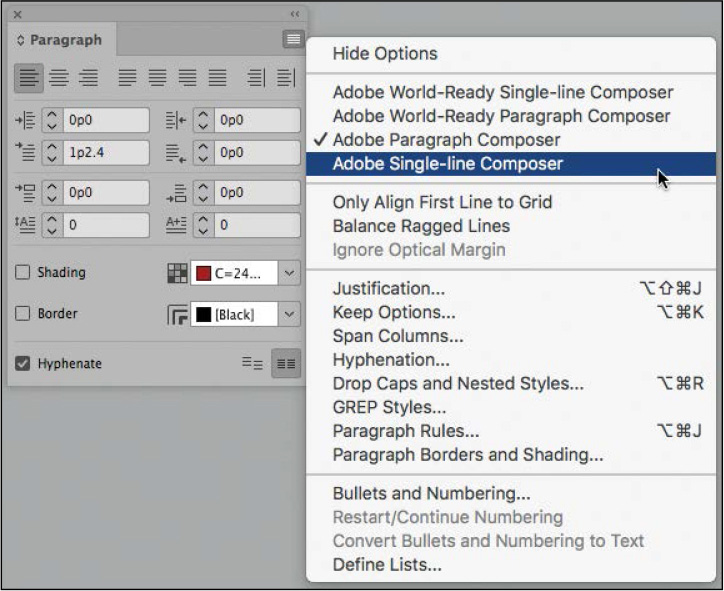
Task: Adjust the Right Indent stepper arrows
Action: tap(203, 120)
